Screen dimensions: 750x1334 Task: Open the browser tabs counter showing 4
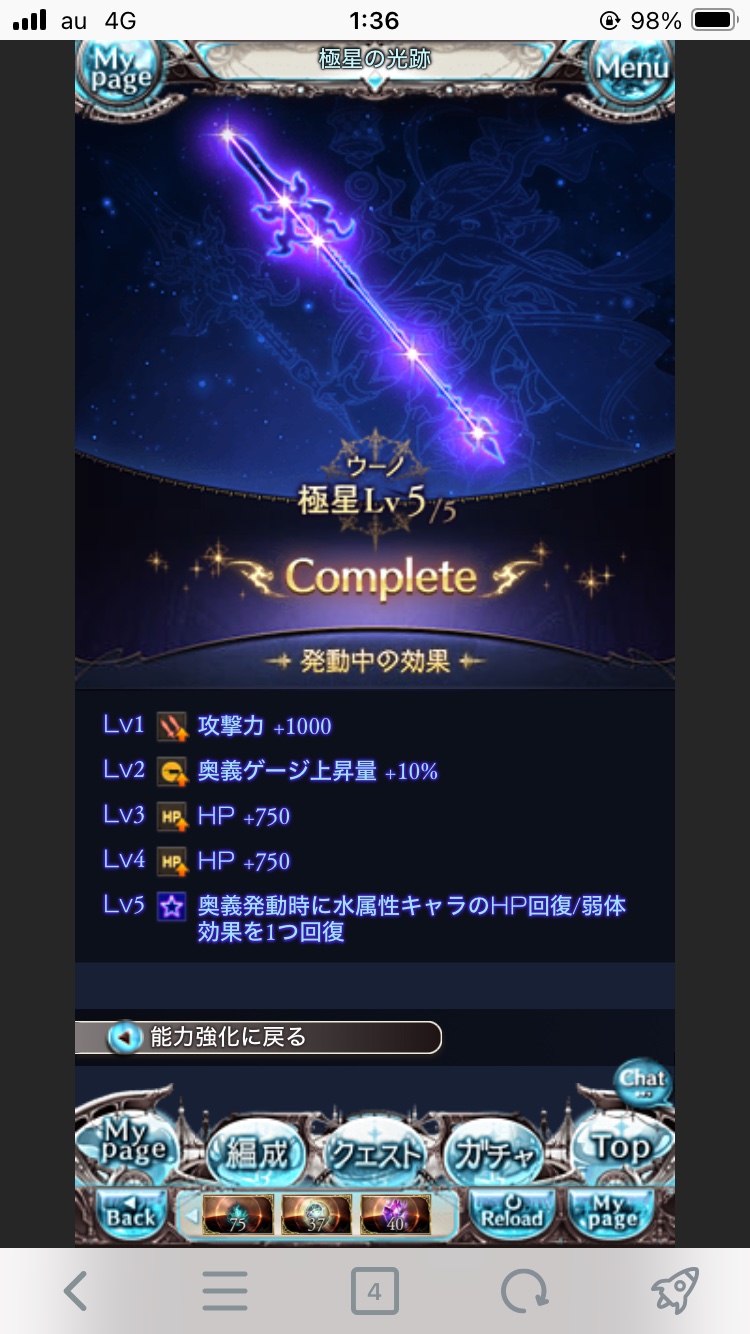click(375, 1291)
